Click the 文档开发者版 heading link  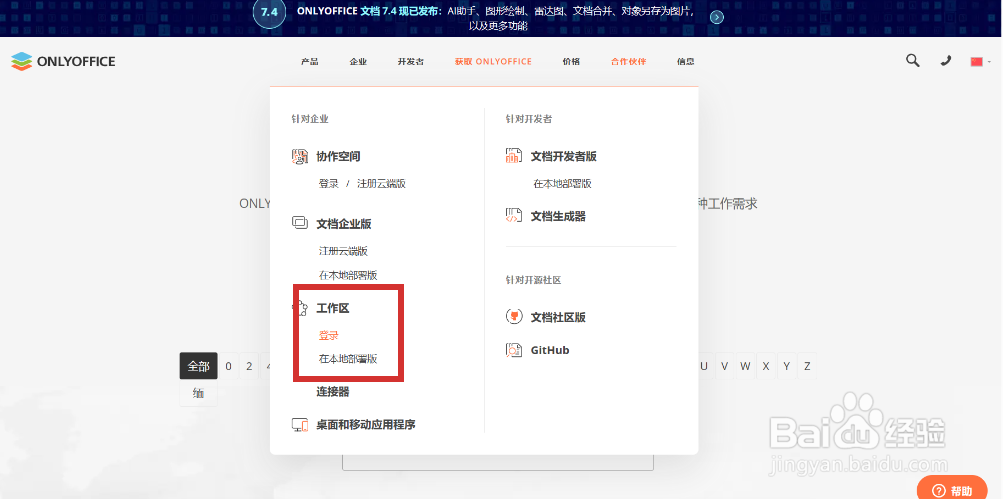[x=564, y=156]
